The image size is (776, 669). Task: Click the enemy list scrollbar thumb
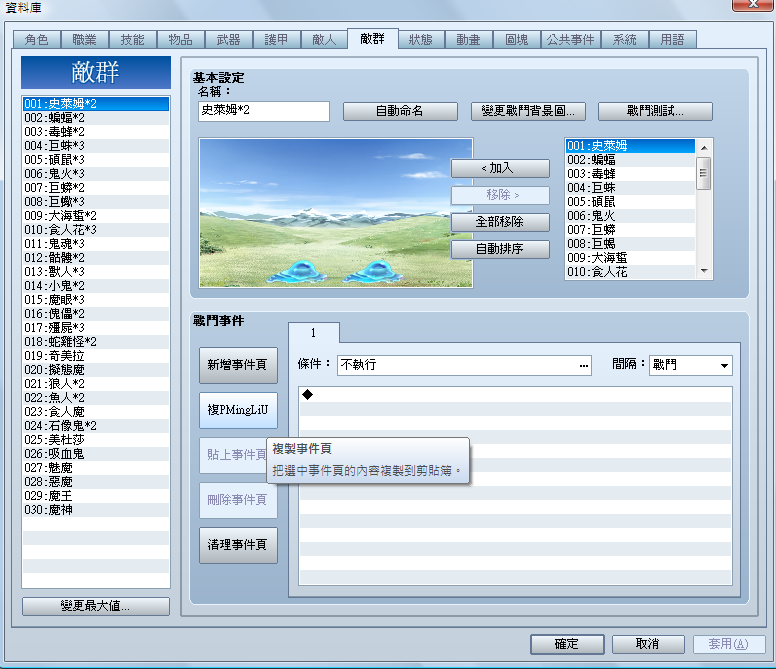click(704, 173)
